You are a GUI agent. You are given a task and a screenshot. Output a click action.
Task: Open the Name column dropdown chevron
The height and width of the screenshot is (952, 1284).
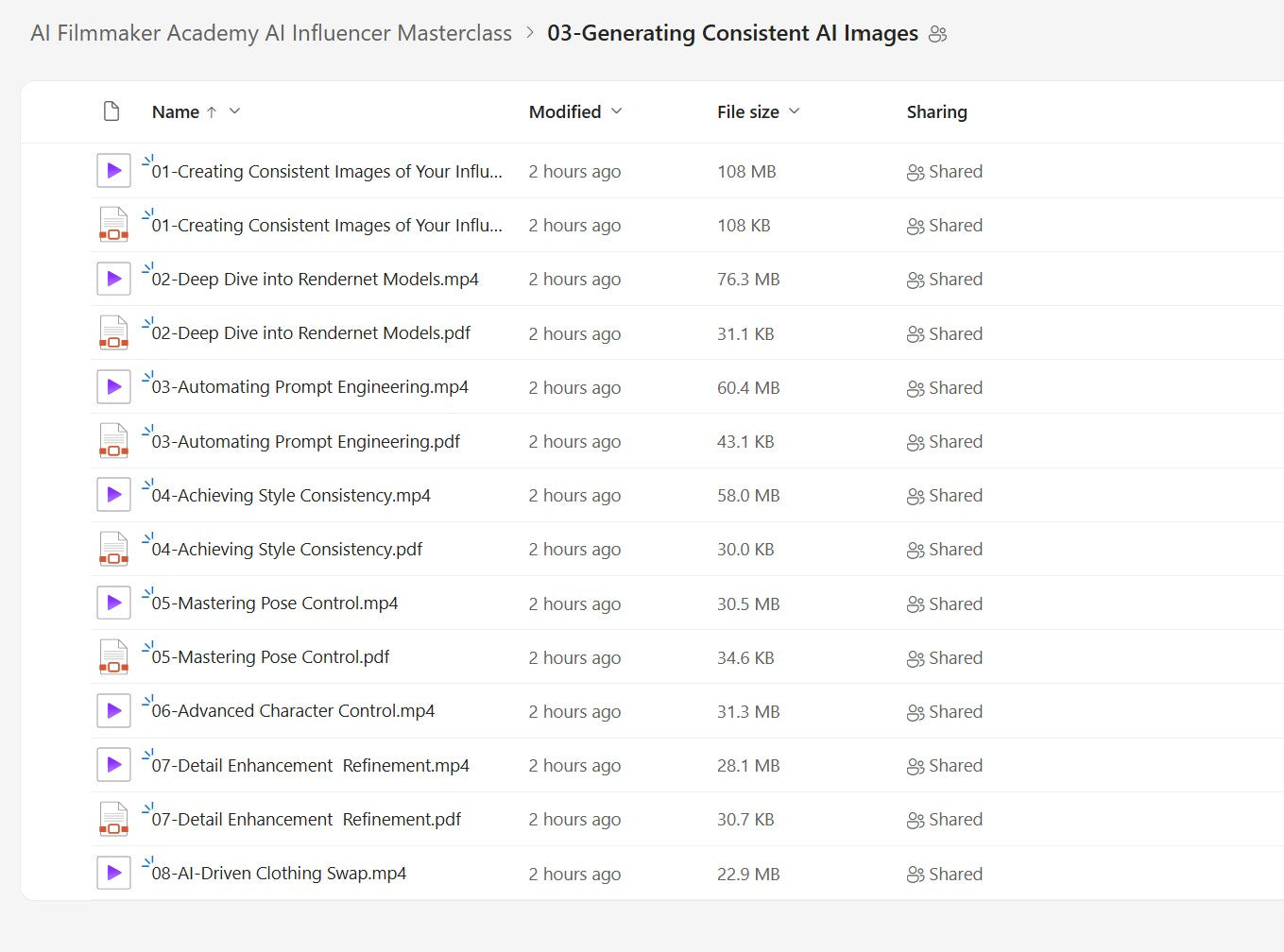point(235,111)
